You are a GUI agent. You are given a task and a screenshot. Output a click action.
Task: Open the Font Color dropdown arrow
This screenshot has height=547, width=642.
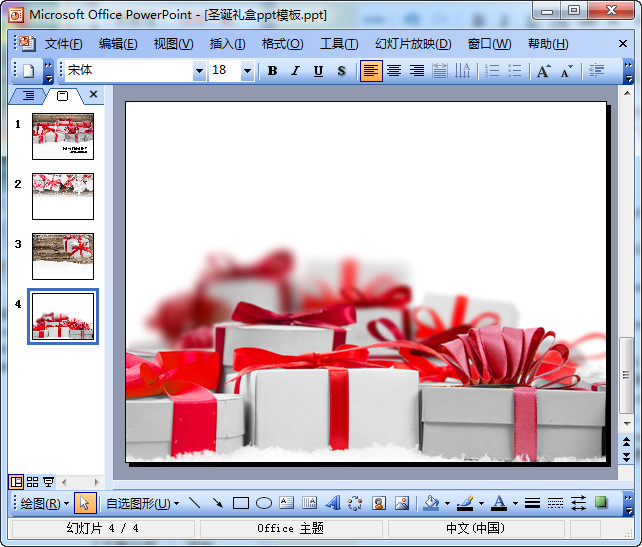pos(515,504)
